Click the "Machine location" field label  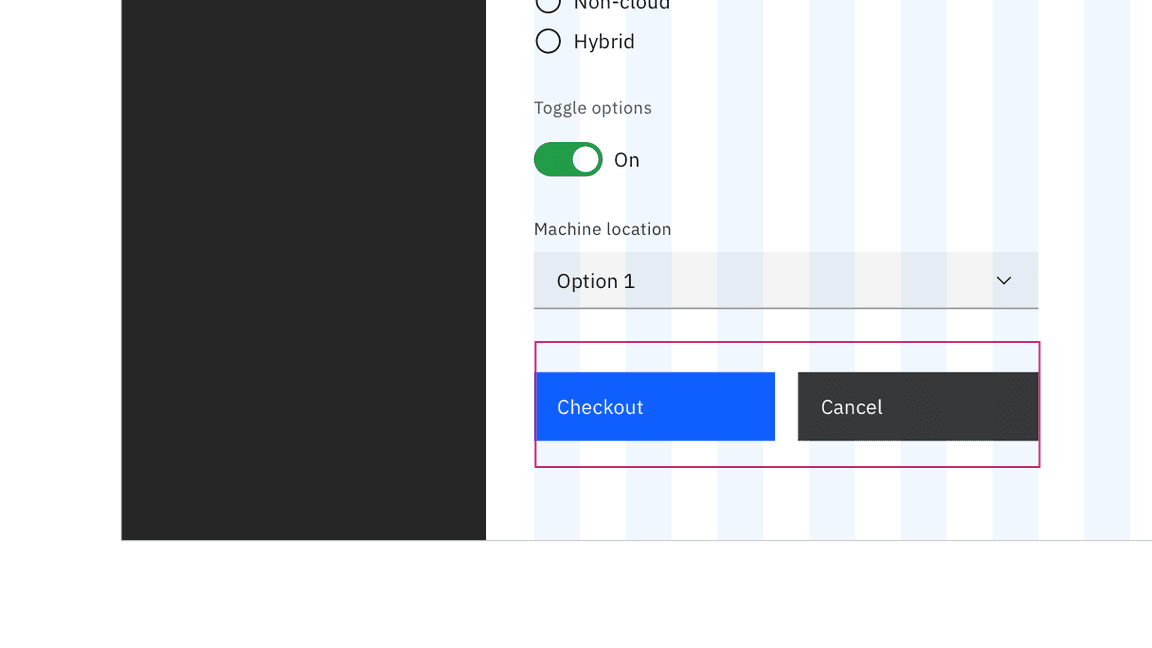point(603,229)
